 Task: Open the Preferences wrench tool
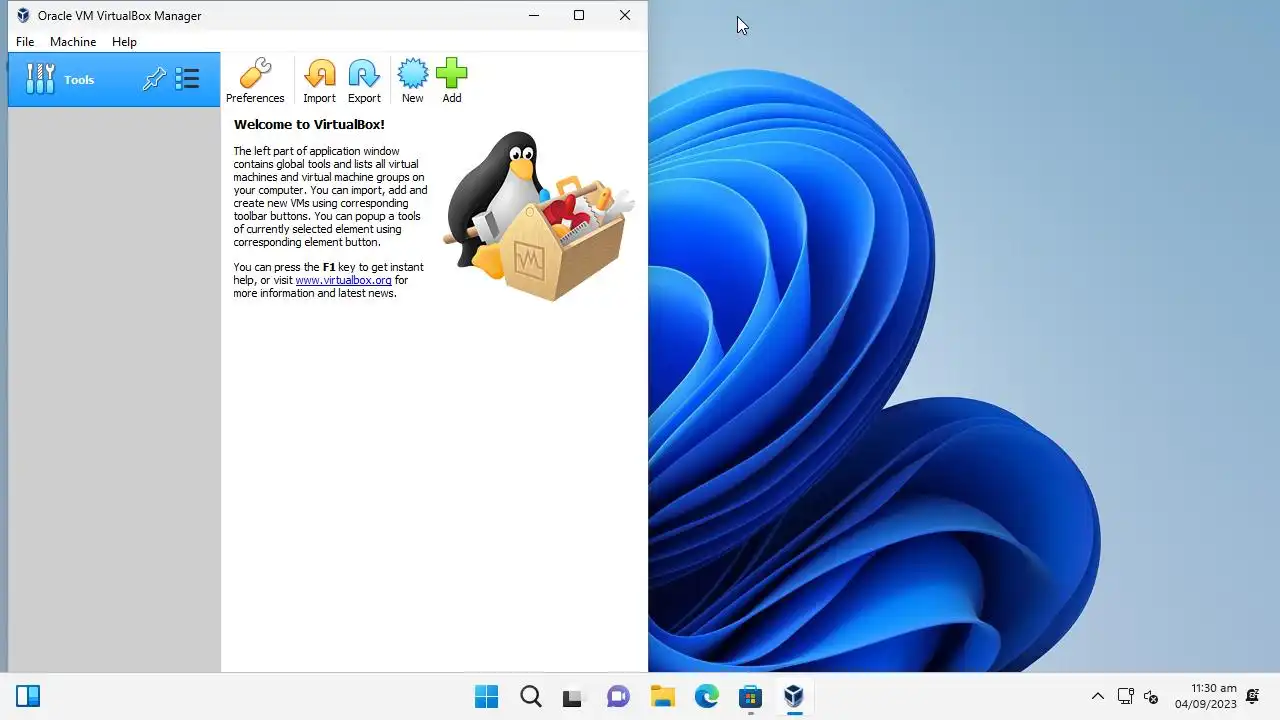click(255, 80)
